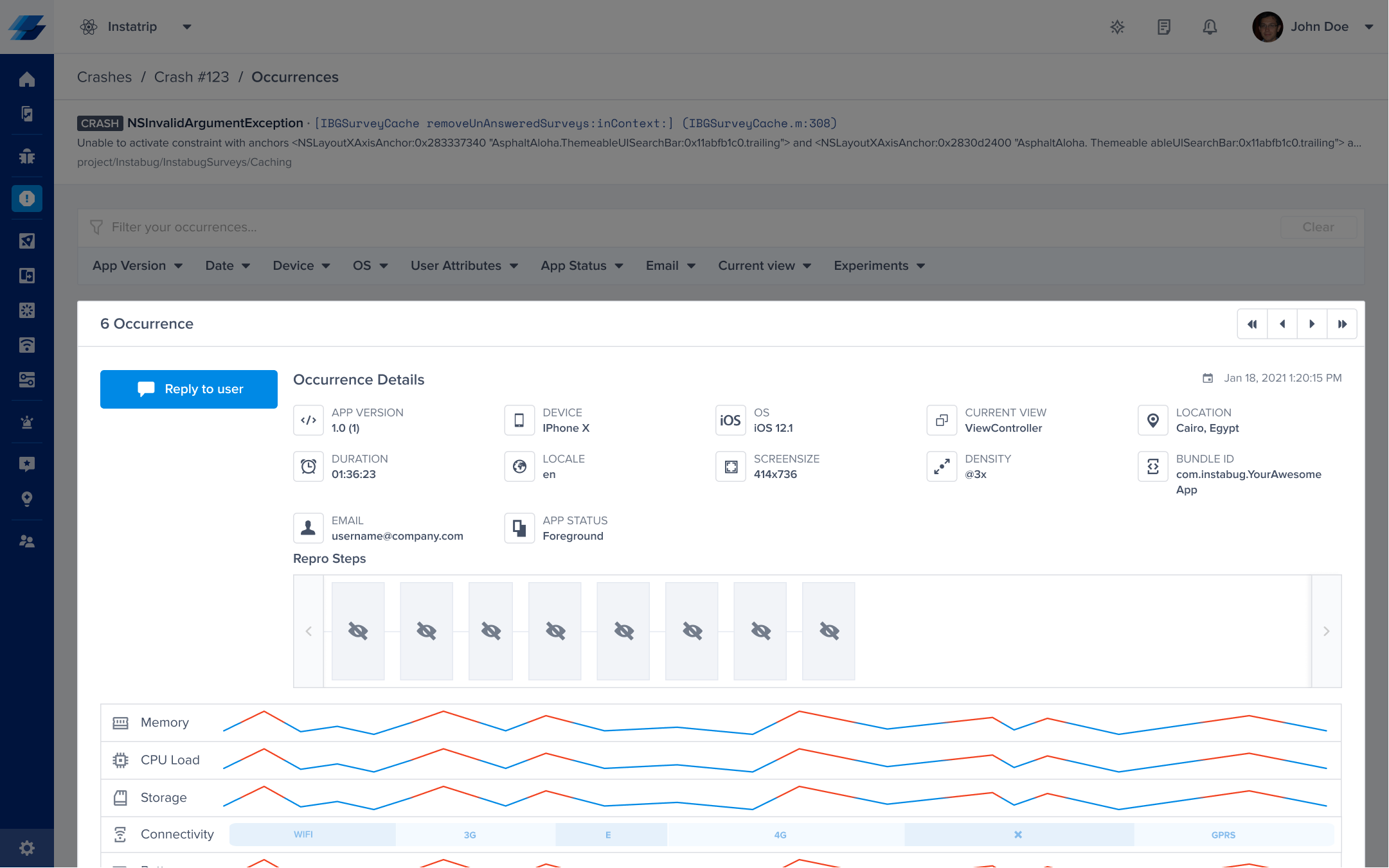This screenshot has height=868, width=1389.
Task: Click the settings gear in sidebar
Action: pyautogui.click(x=27, y=848)
